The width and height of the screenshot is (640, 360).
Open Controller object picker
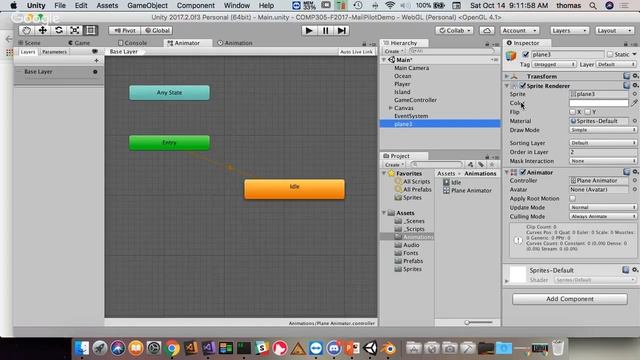[635, 180]
